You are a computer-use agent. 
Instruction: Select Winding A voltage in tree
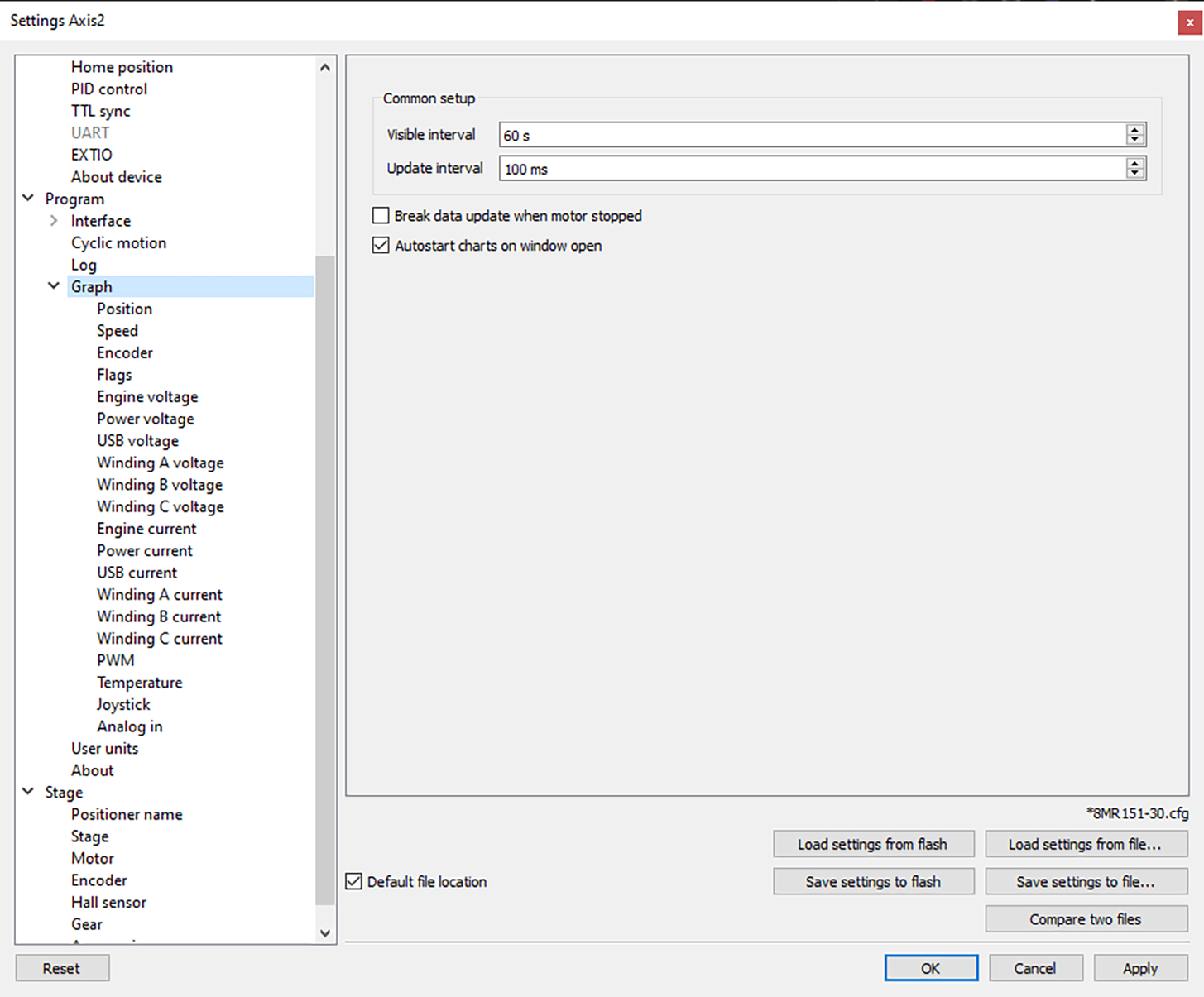pyautogui.click(x=160, y=463)
